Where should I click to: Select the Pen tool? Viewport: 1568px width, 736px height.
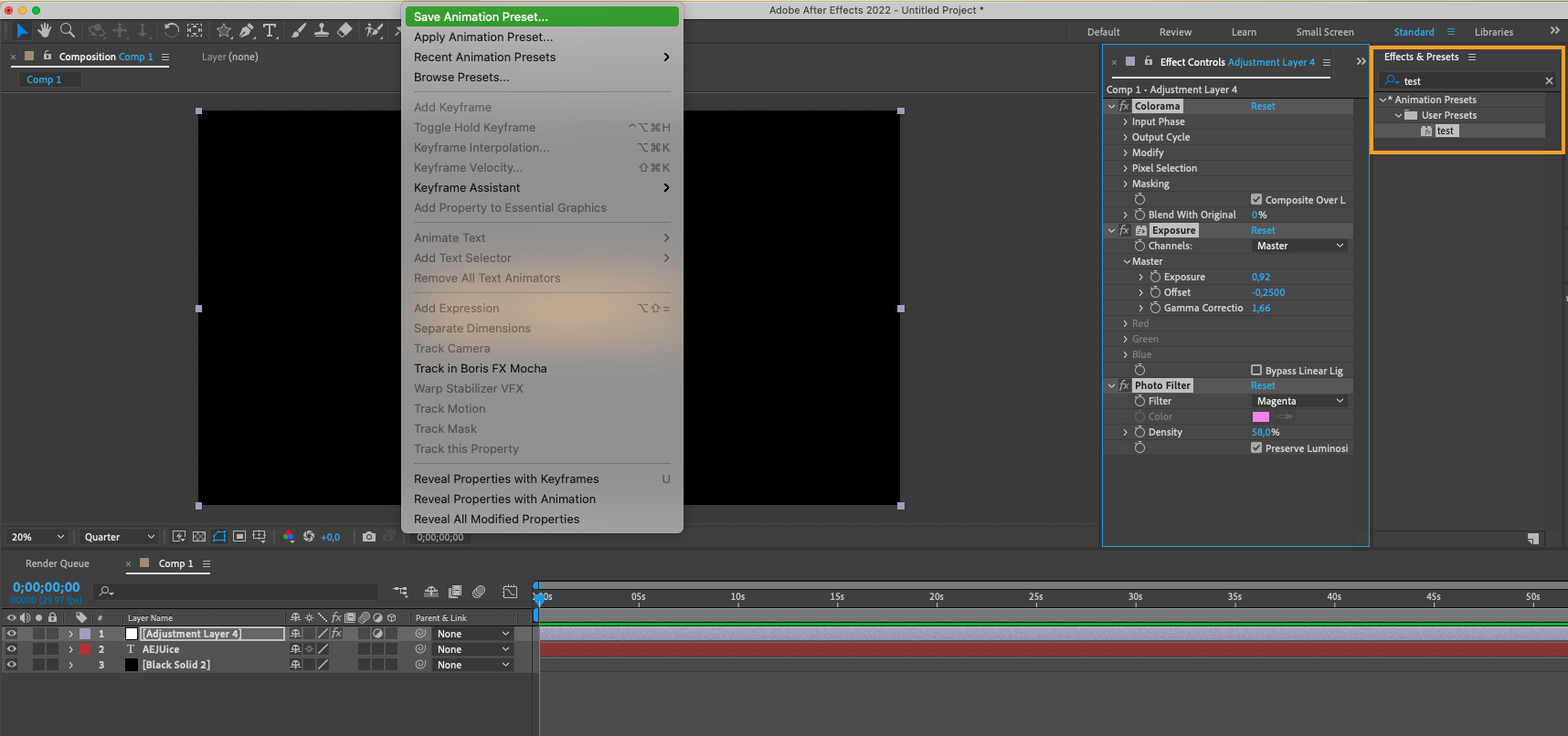point(247,31)
